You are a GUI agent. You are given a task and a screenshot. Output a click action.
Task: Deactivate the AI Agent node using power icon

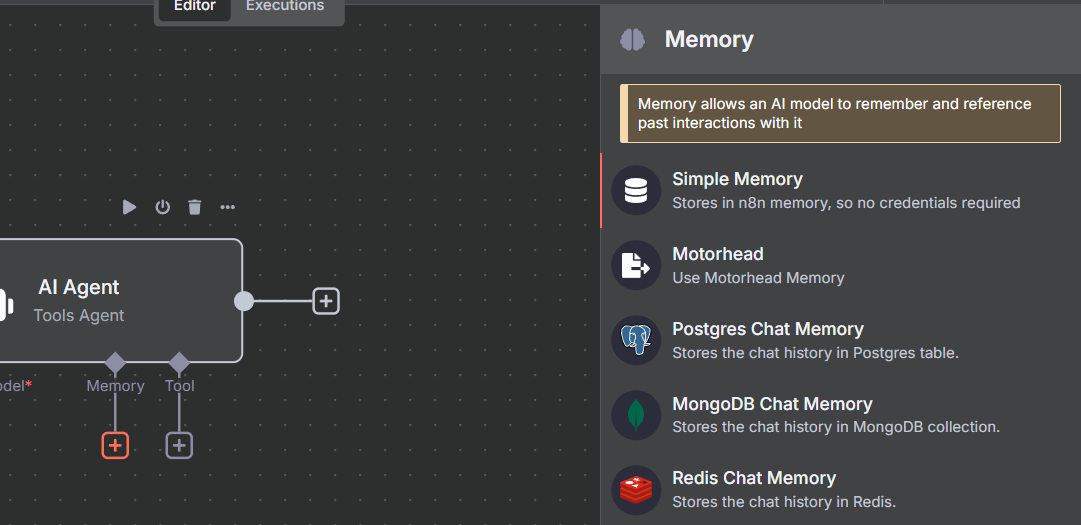pos(162,207)
